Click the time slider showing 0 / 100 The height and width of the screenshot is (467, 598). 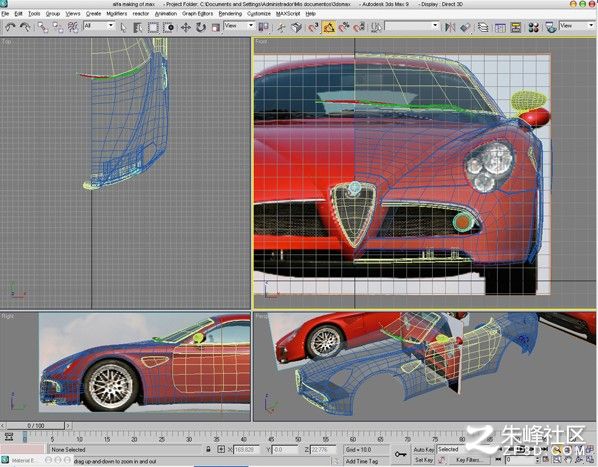[x=35, y=425]
